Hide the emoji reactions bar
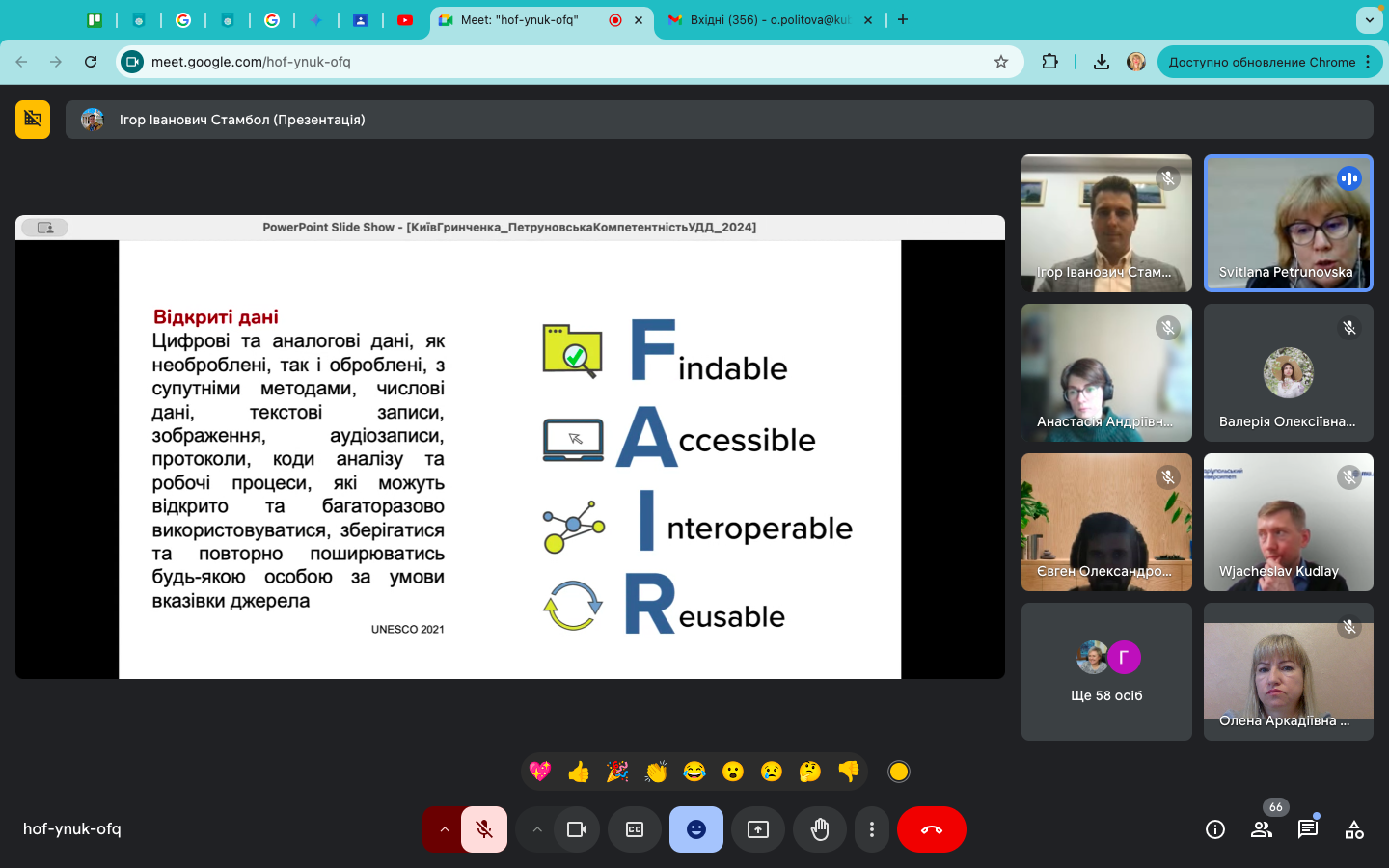The image size is (1389, 868). (x=696, y=829)
